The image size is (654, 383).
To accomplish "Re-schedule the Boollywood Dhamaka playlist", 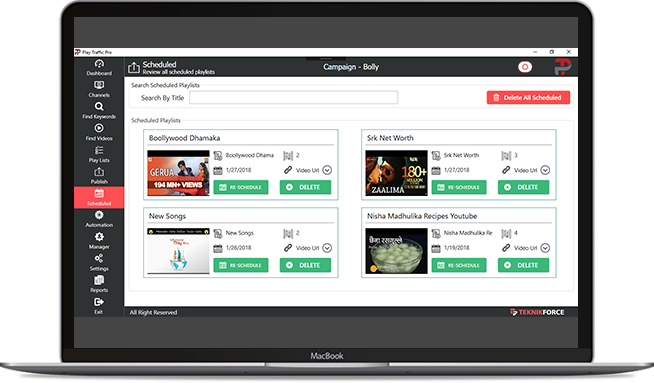I will tap(241, 187).
